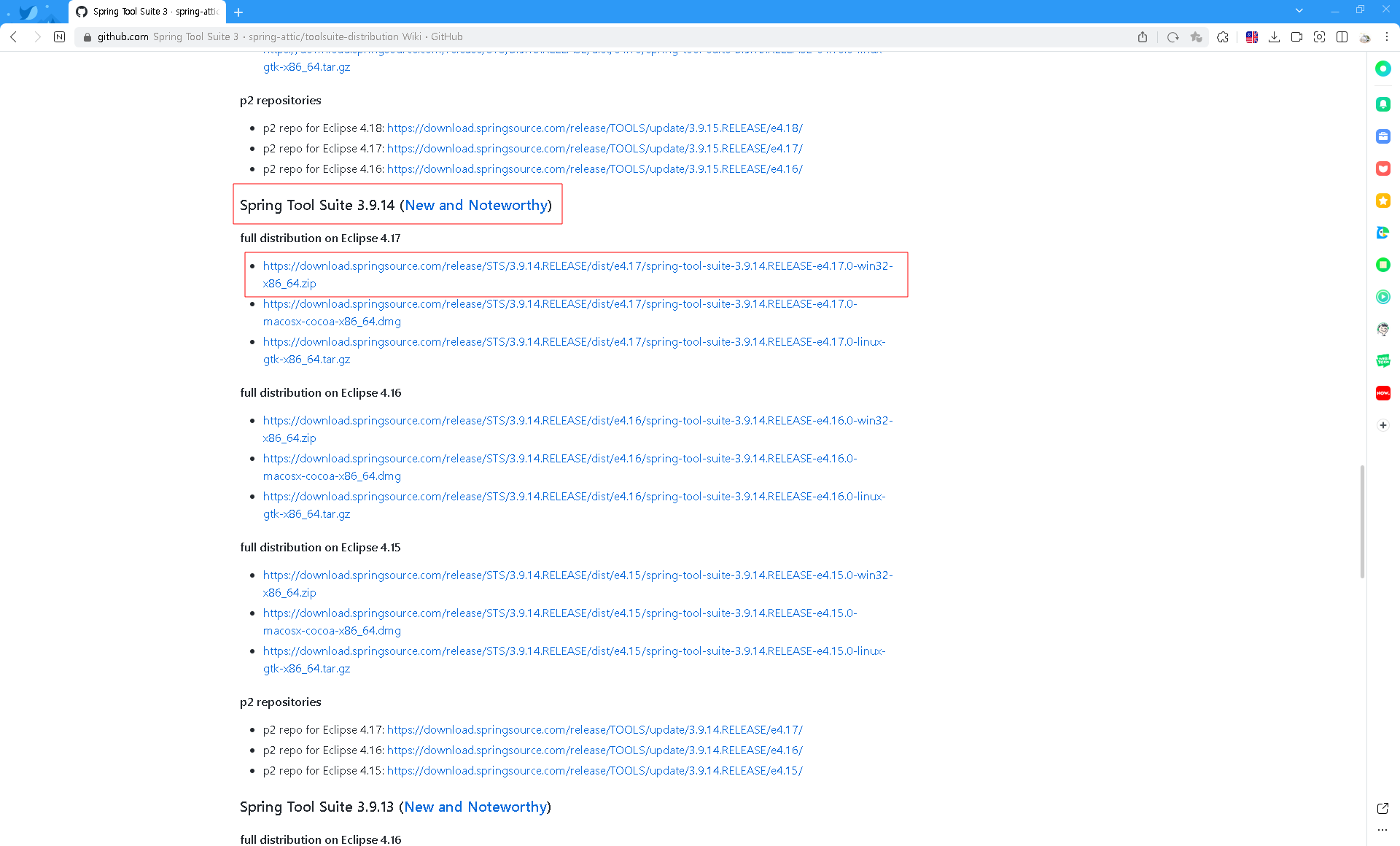Click the red NOW sidebar icon
1400x846 pixels.
(x=1382, y=393)
